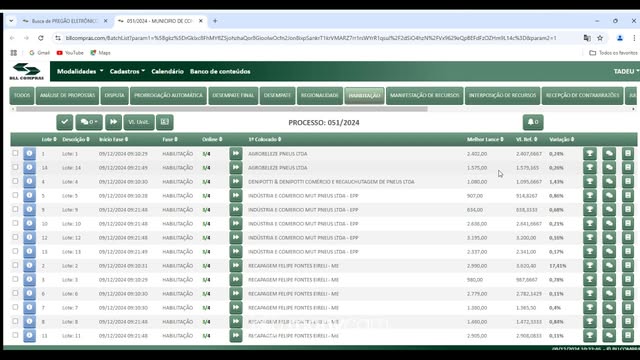
Task: Click the document icon for Lote 7
Action: click(x=628, y=307)
